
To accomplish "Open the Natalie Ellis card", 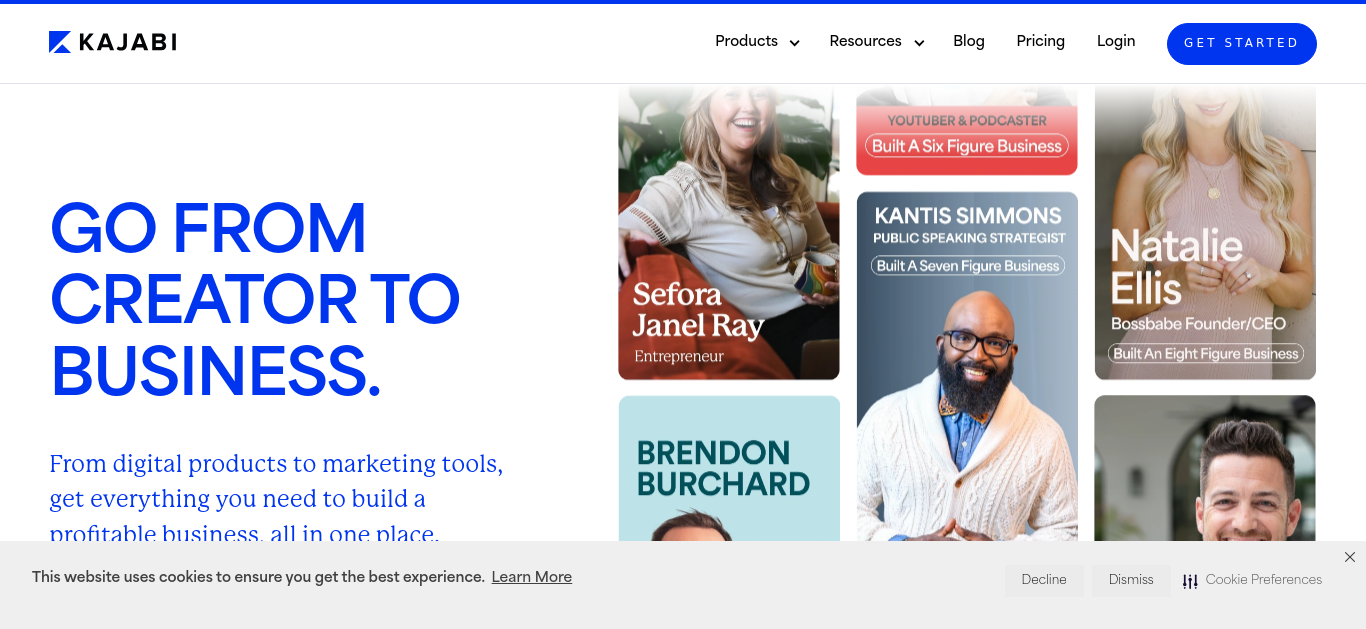I will click(x=1205, y=232).
